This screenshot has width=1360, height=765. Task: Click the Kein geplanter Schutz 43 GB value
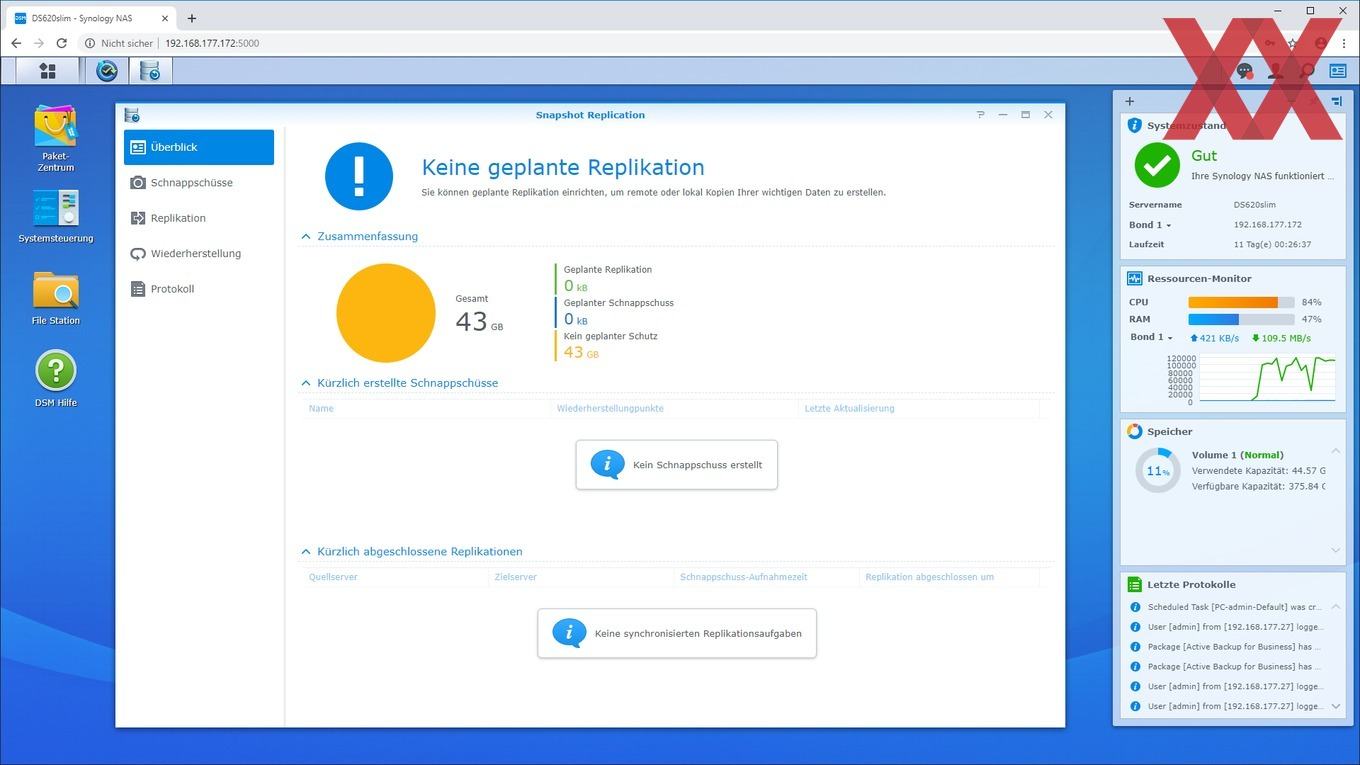click(581, 353)
